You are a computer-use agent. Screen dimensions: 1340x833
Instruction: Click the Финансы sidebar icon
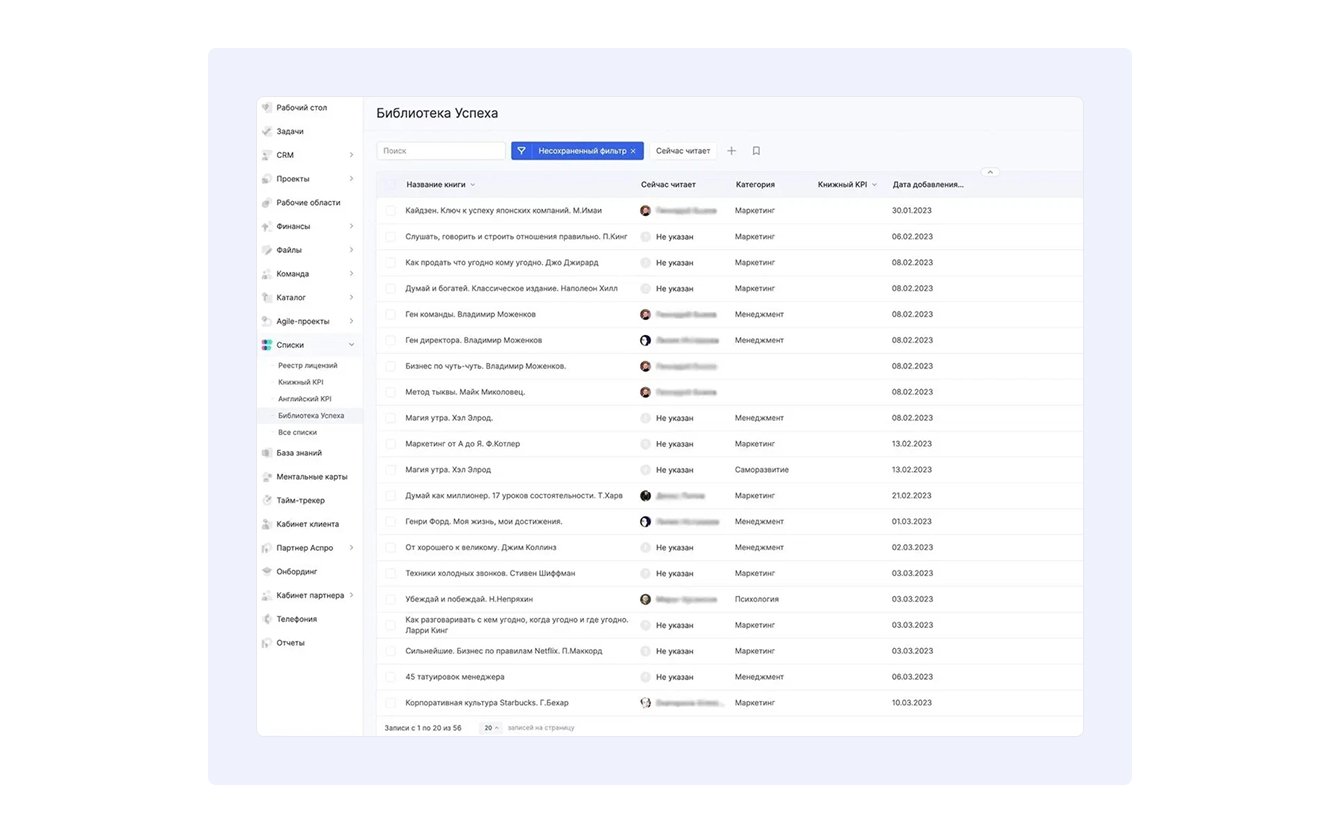tap(267, 226)
